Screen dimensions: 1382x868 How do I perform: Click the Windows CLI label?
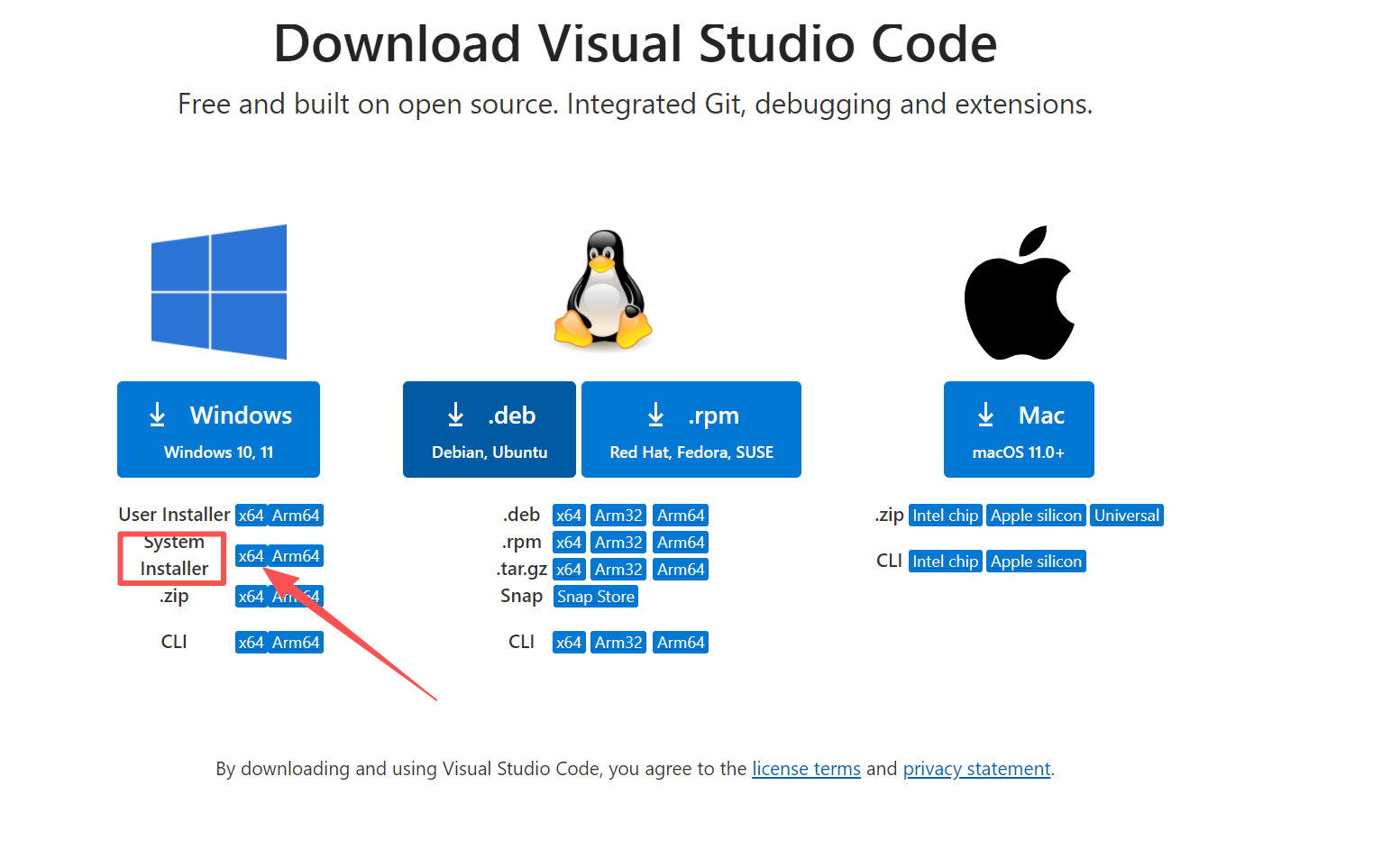[174, 642]
